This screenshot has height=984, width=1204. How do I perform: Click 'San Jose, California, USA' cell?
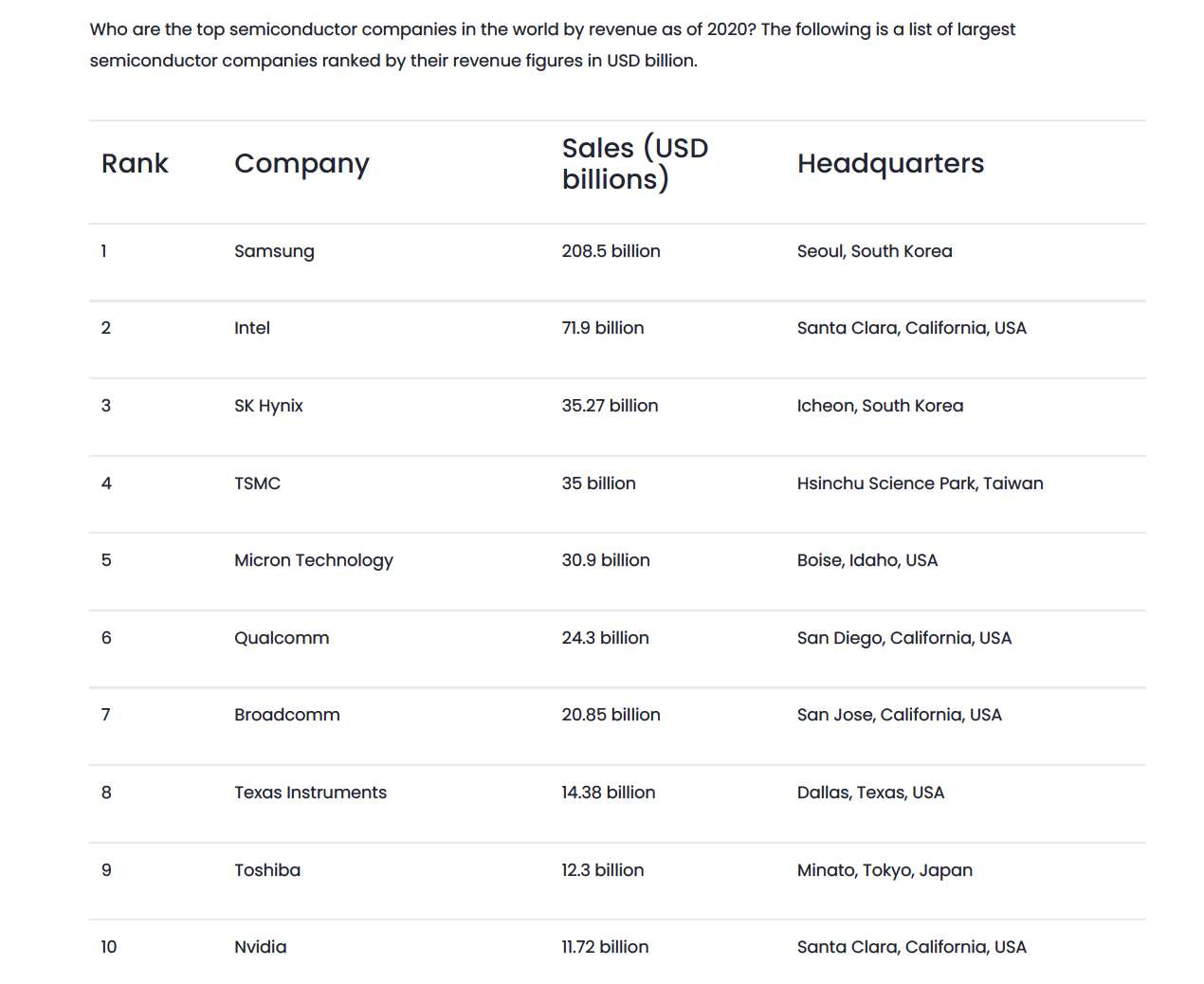point(899,715)
